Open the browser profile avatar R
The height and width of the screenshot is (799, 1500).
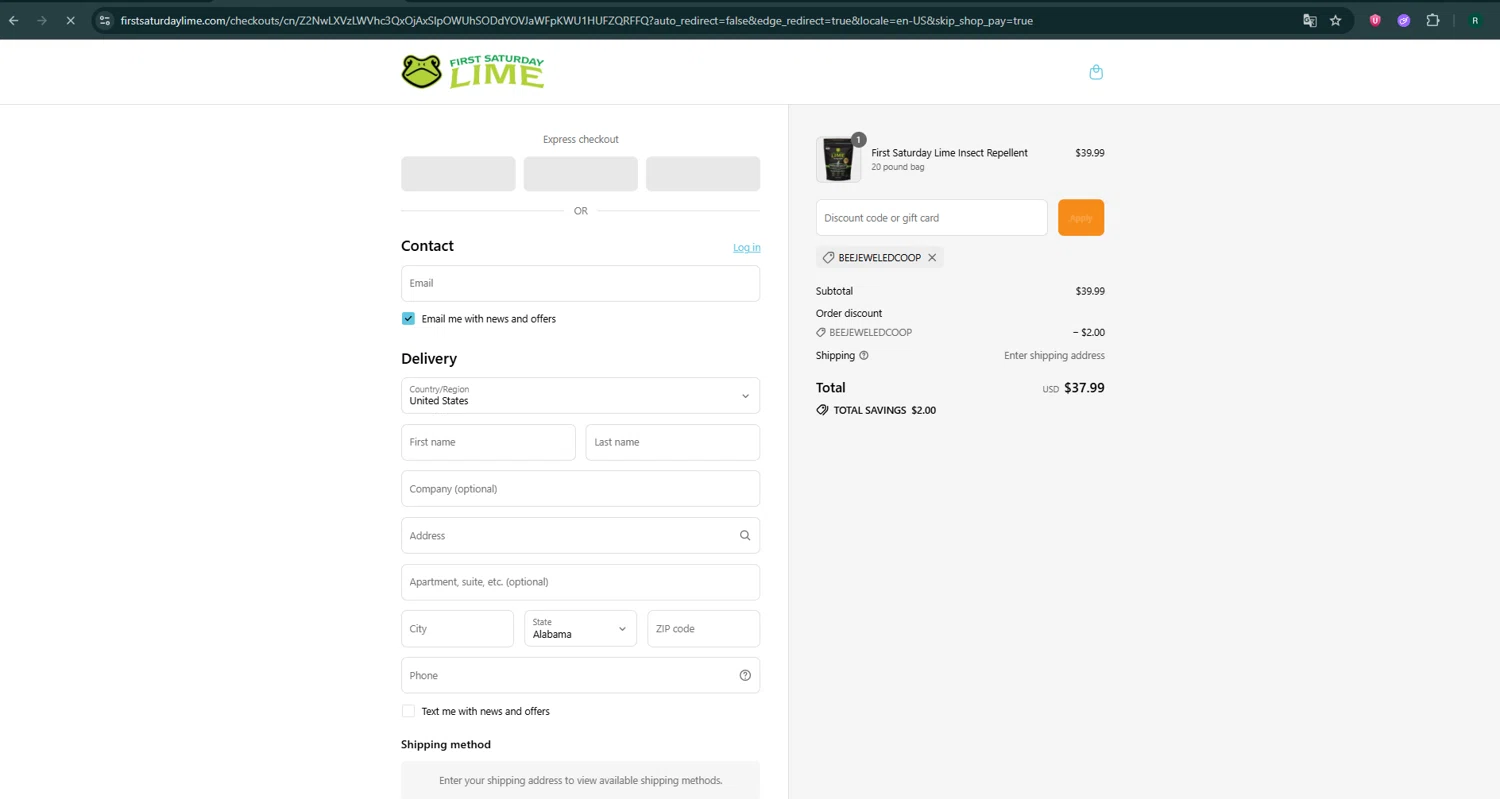point(1475,20)
